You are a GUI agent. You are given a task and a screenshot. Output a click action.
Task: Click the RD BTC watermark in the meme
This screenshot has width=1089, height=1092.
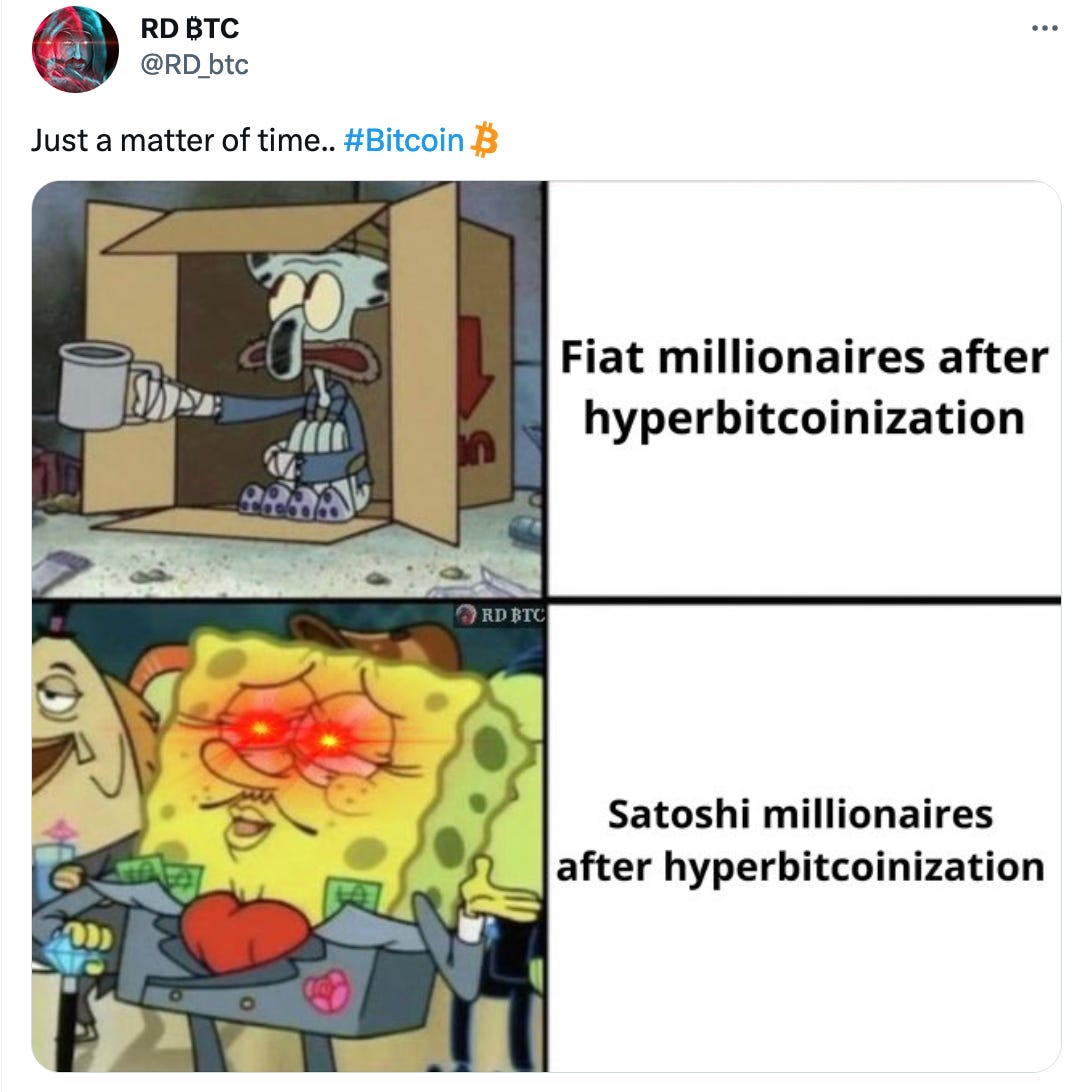point(500,614)
